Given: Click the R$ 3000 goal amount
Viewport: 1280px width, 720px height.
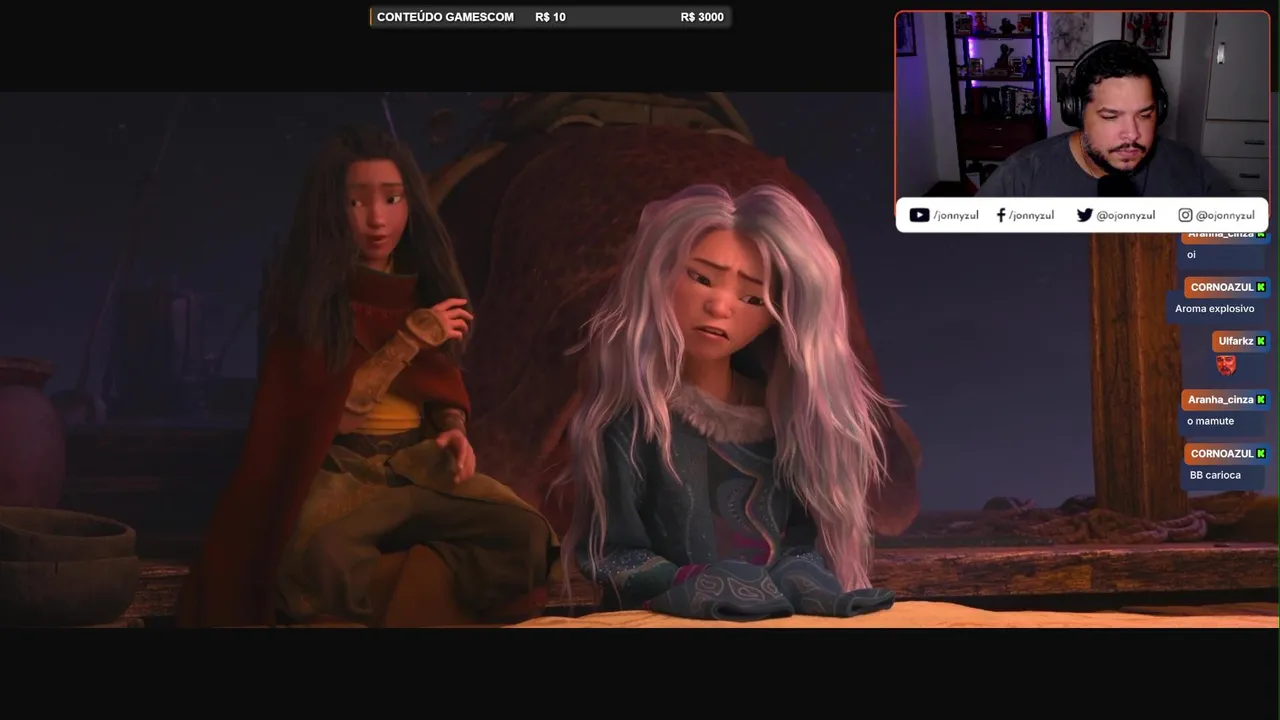Looking at the screenshot, I should pyautogui.click(x=702, y=17).
